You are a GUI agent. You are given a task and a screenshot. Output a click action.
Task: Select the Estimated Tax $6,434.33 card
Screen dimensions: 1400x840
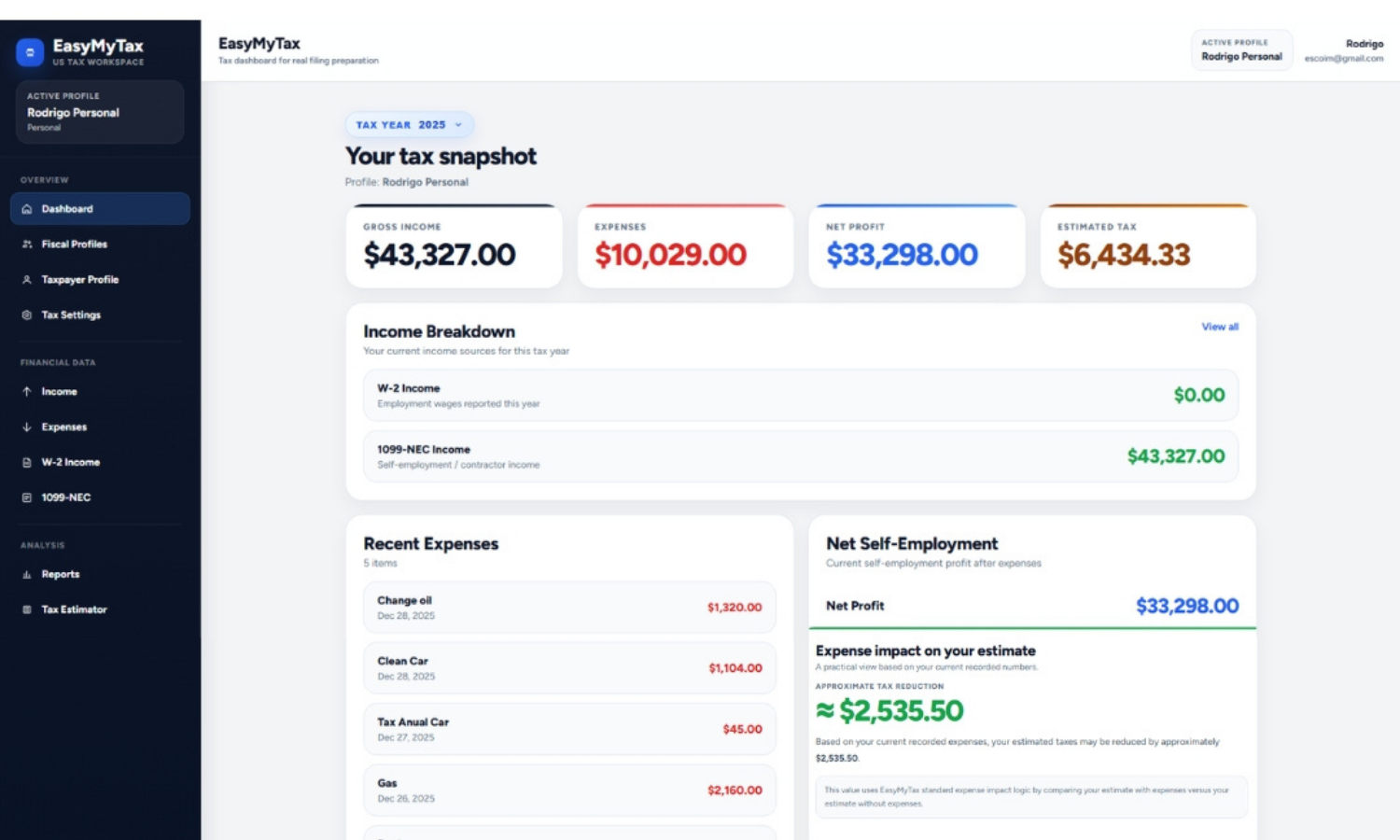(1148, 246)
